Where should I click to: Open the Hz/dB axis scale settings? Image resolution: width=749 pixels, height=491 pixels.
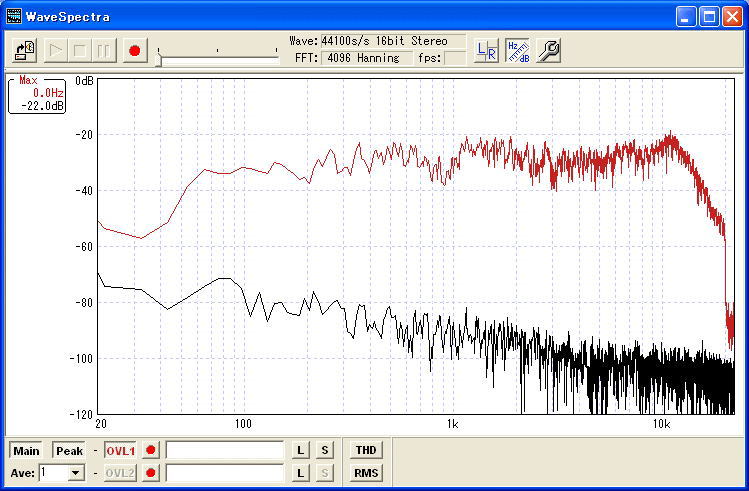pos(518,50)
